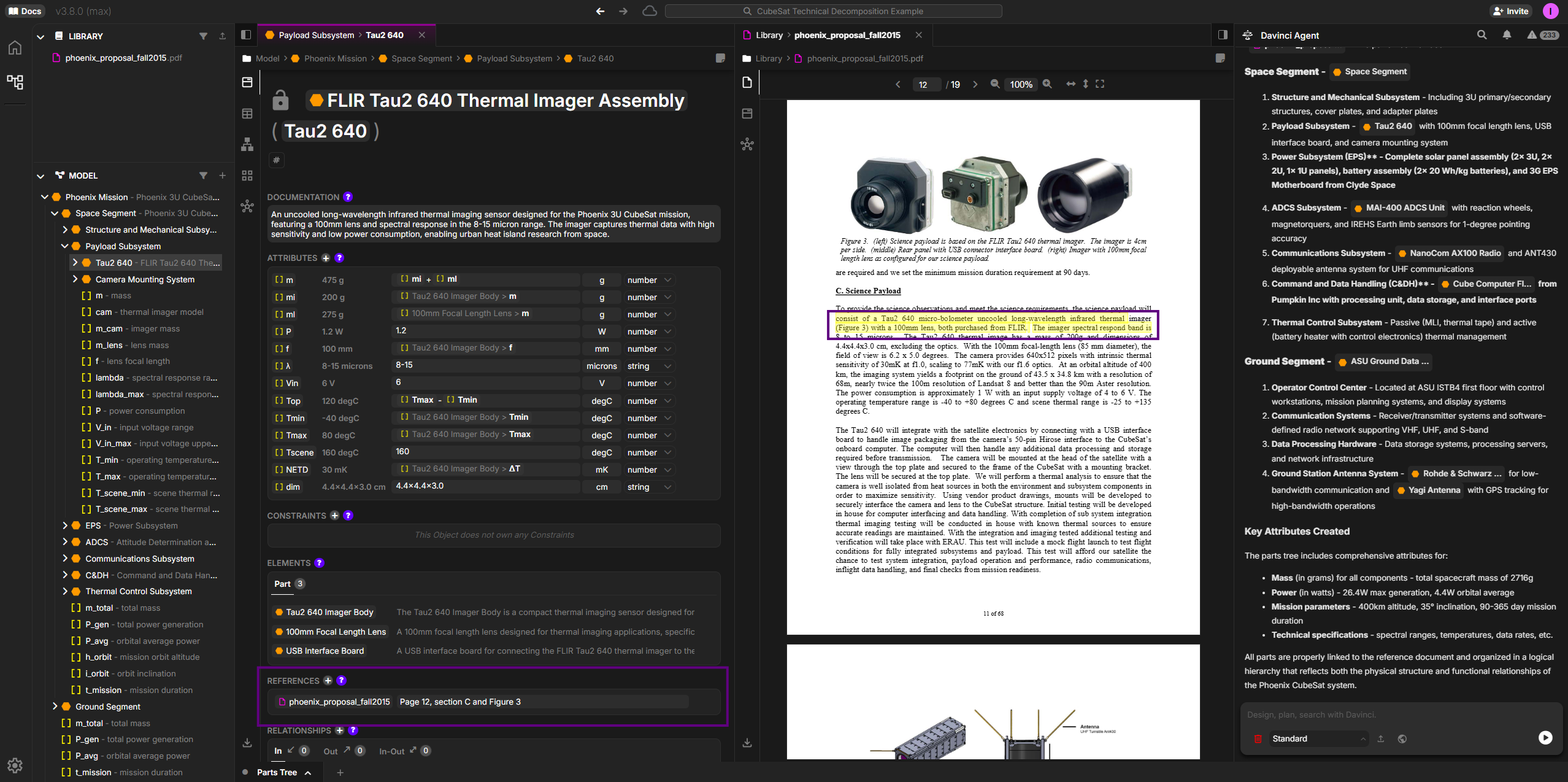The image size is (1568, 782).
Task: Open notifications bell in the Davinci Agent panel
Action: (x=1506, y=35)
